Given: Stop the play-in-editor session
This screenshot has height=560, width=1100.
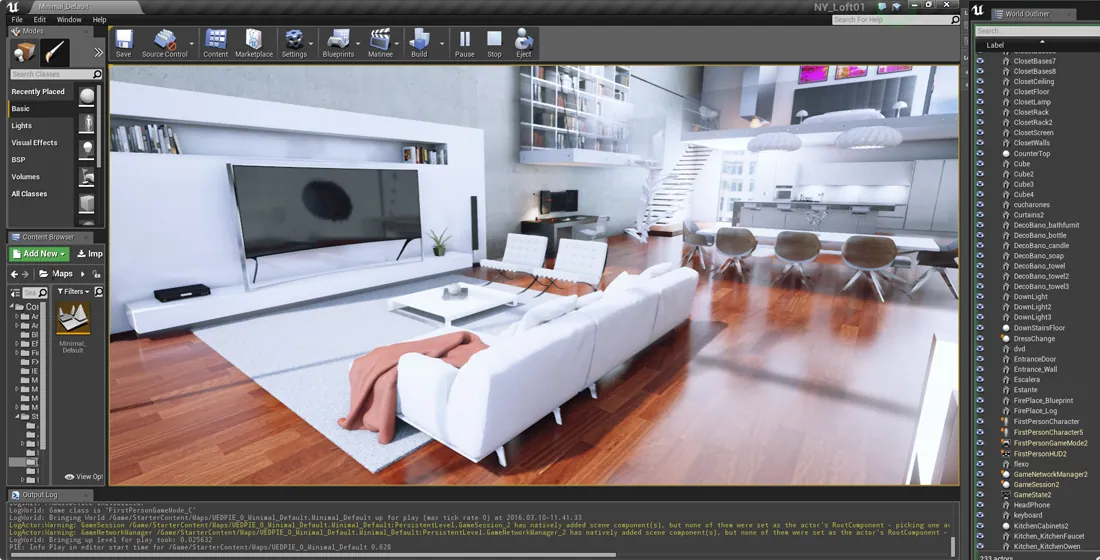Looking at the screenshot, I should (495, 44).
